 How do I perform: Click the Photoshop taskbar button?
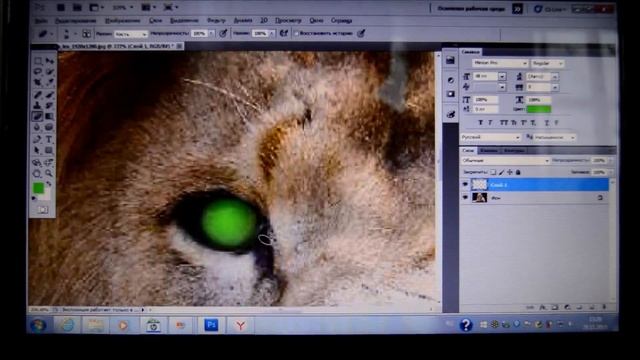(211, 325)
